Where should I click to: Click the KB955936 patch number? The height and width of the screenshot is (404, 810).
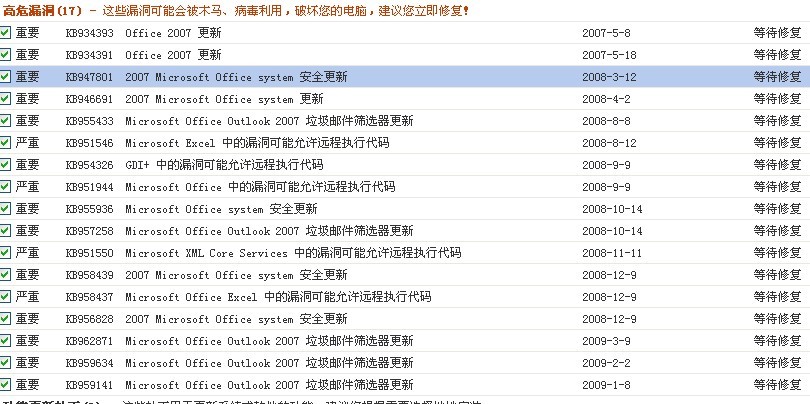(x=89, y=209)
